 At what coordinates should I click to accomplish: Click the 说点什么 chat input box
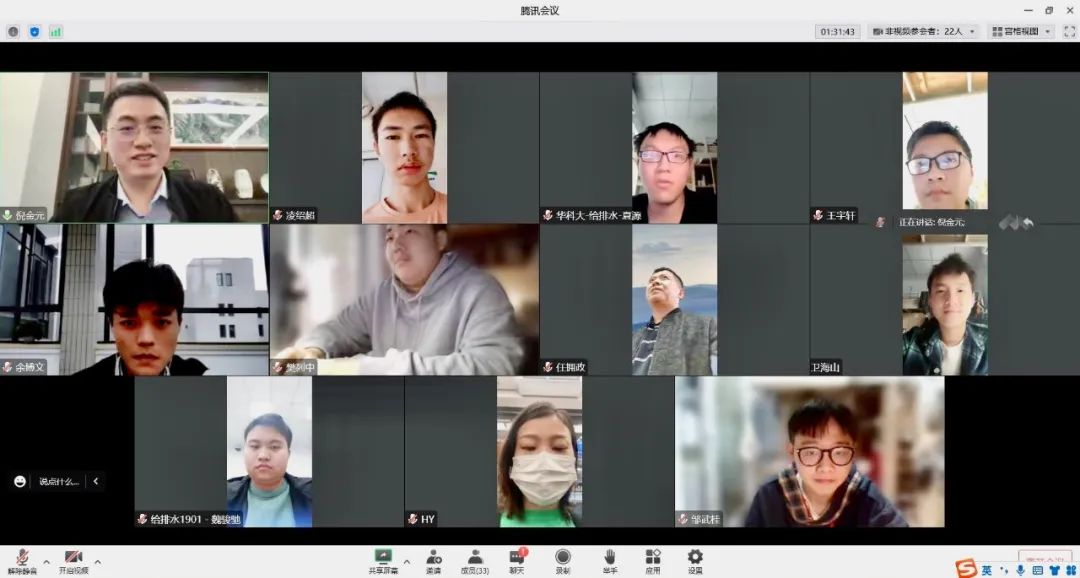tap(58, 481)
